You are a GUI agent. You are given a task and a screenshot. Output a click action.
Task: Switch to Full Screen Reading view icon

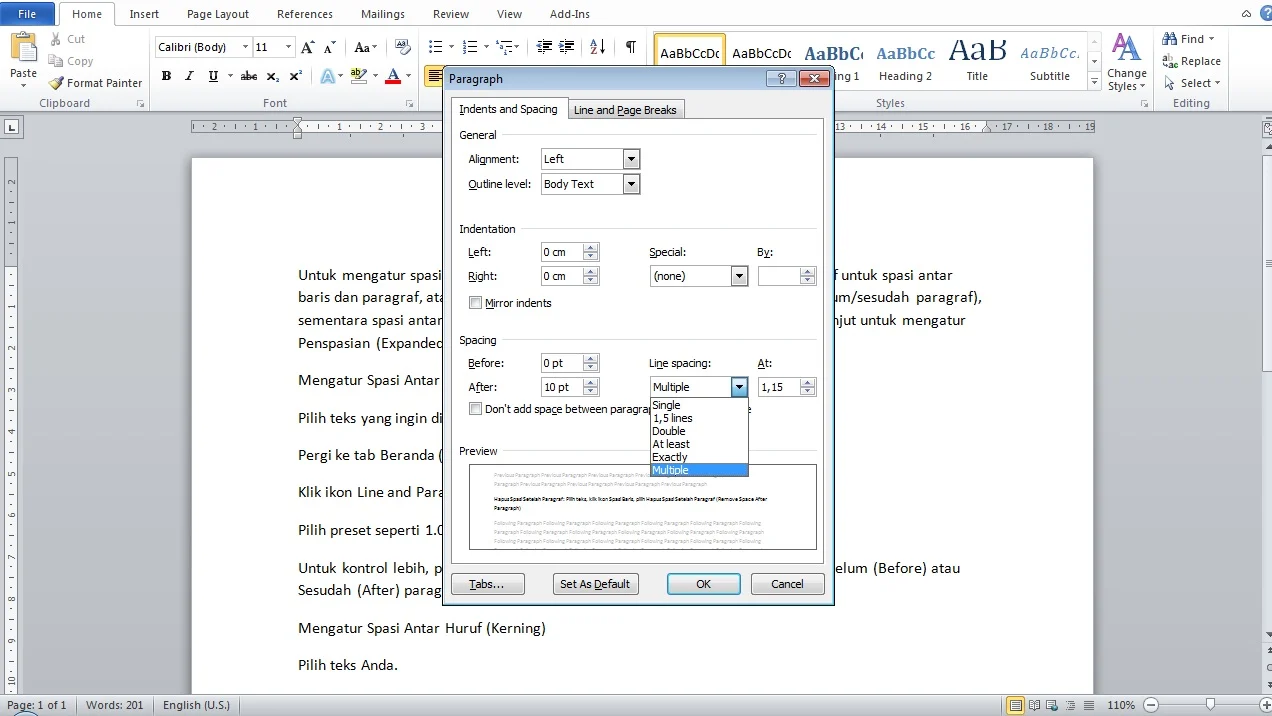pos(1033,705)
